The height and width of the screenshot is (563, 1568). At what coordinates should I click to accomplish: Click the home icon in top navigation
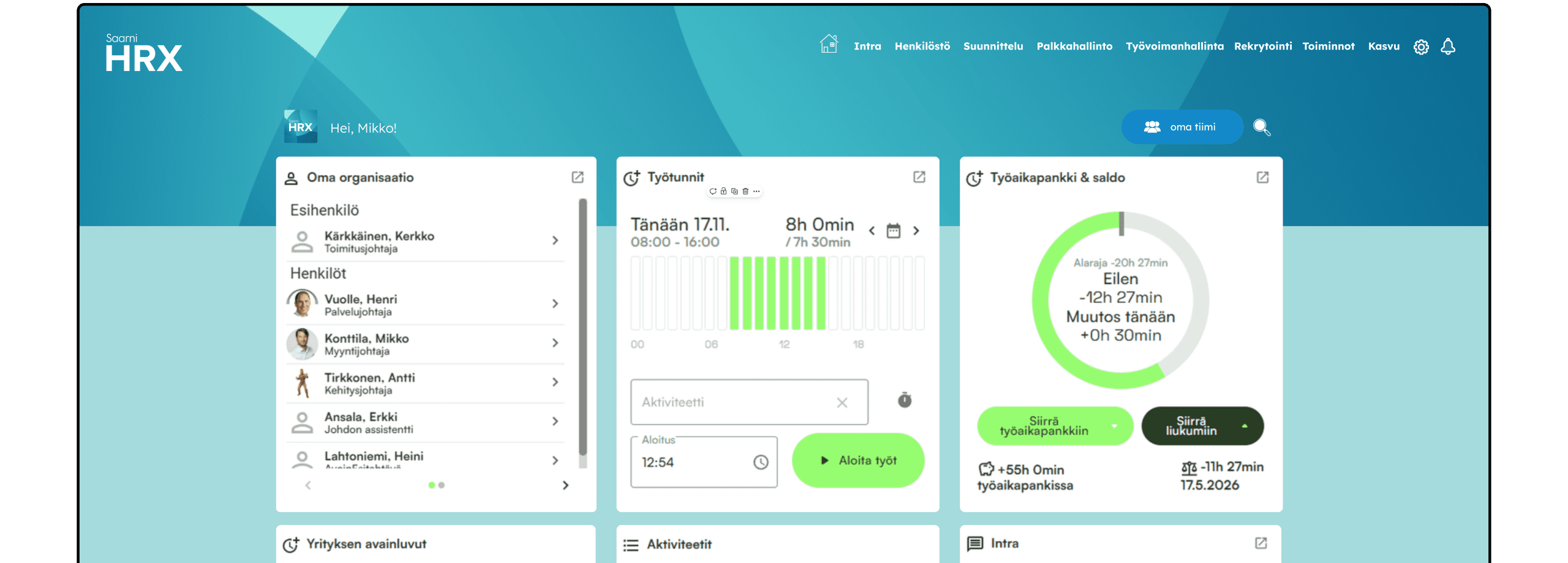point(828,44)
